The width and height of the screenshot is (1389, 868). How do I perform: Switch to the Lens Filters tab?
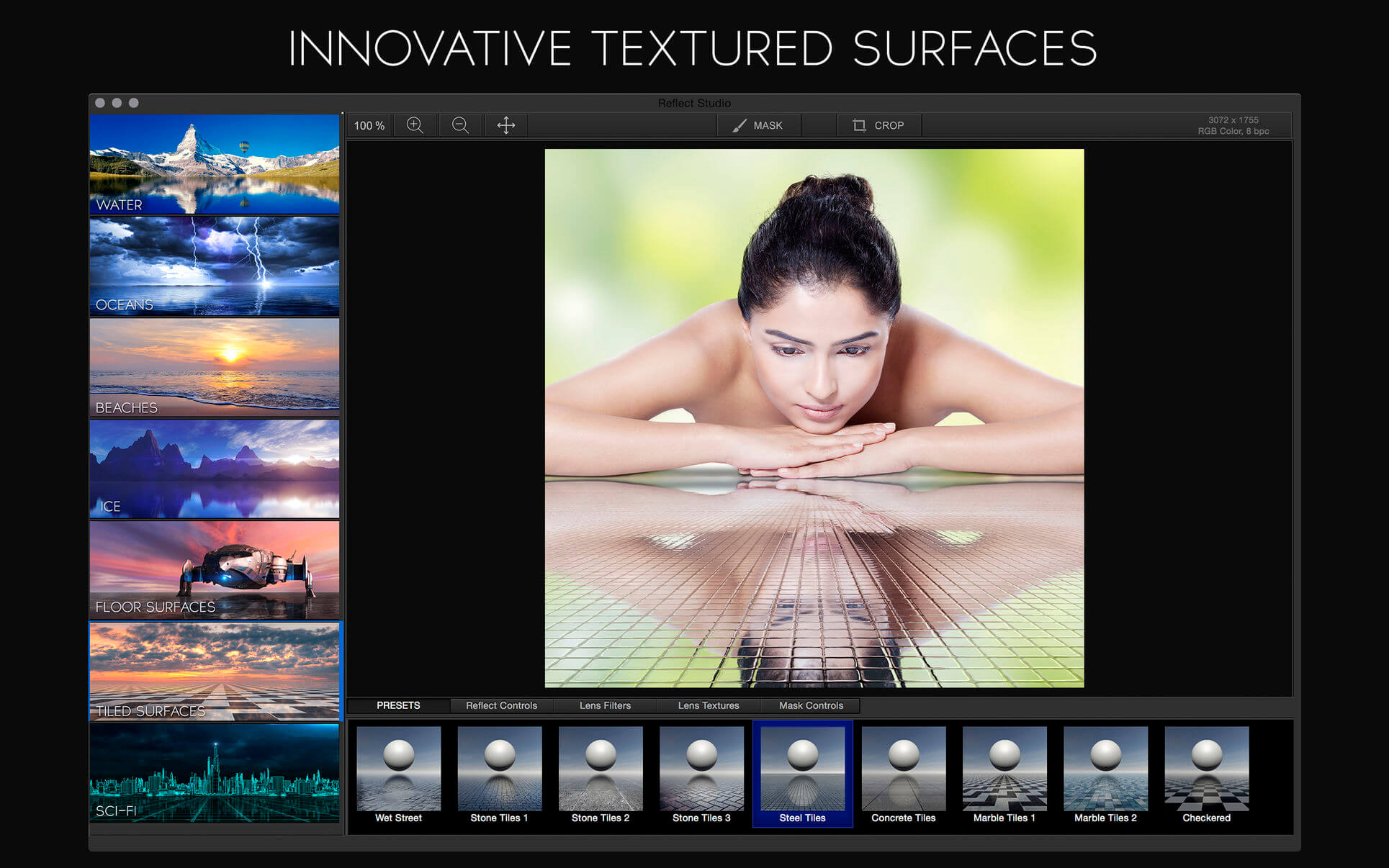pos(605,705)
